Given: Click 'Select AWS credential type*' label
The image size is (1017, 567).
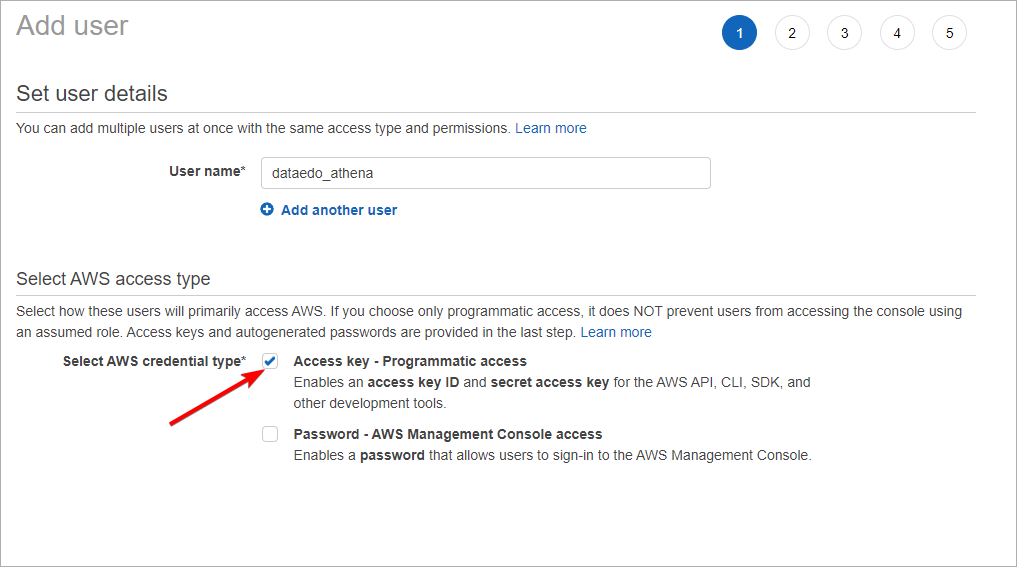Looking at the screenshot, I should 153,361.
